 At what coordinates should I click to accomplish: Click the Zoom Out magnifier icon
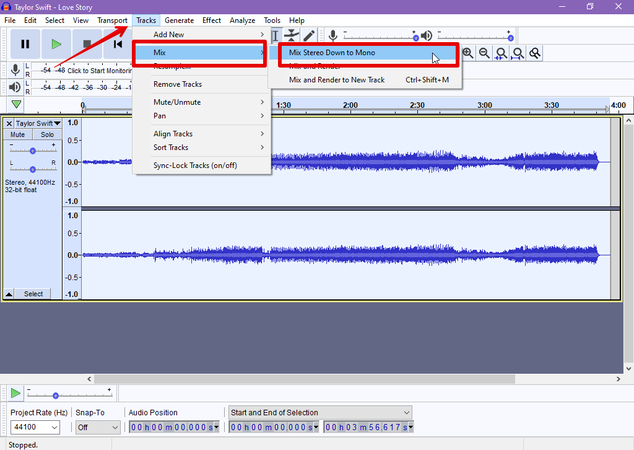pos(484,53)
